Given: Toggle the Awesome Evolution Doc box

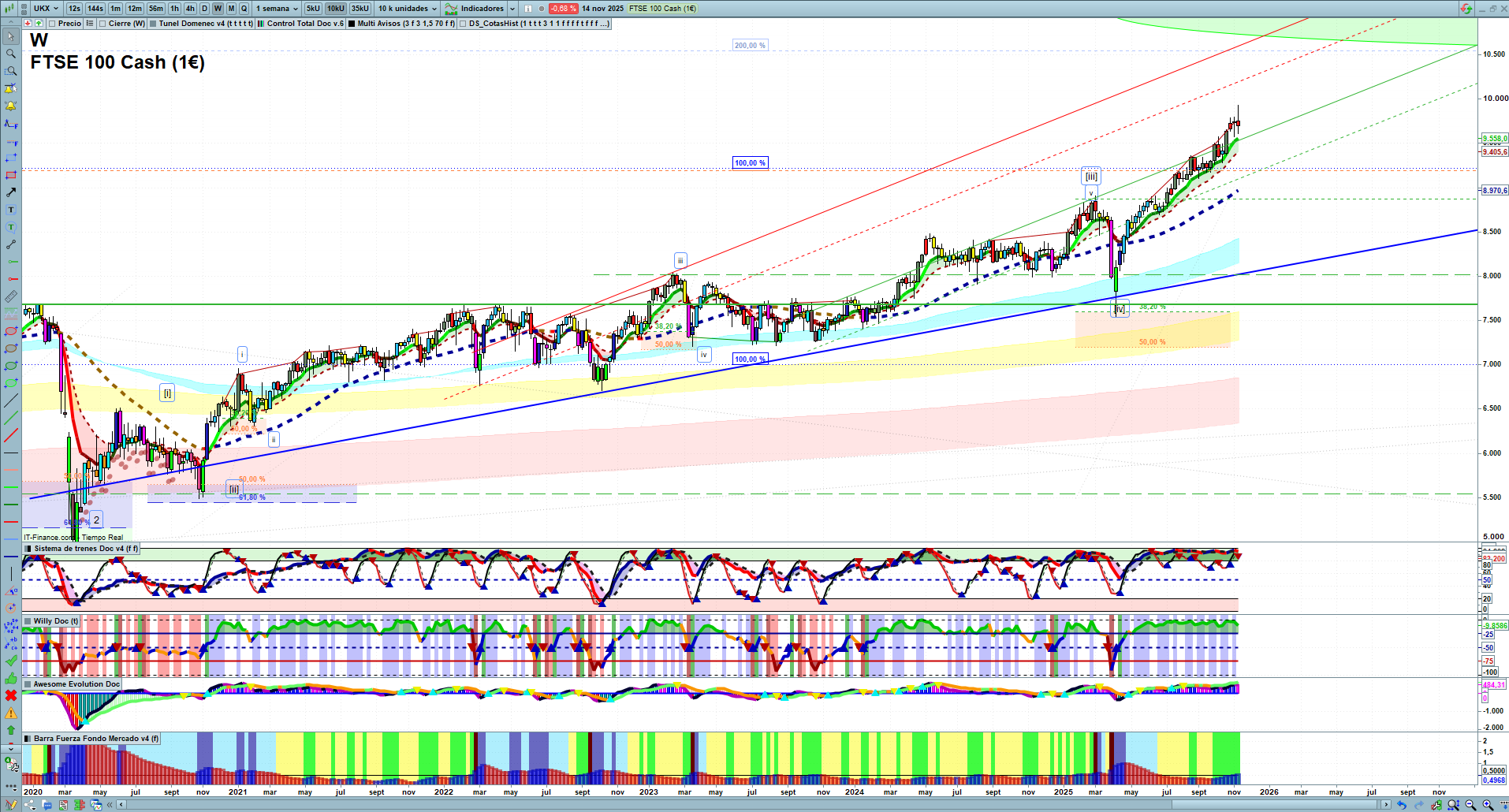Looking at the screenshot, I should click(x=28, y=684).
